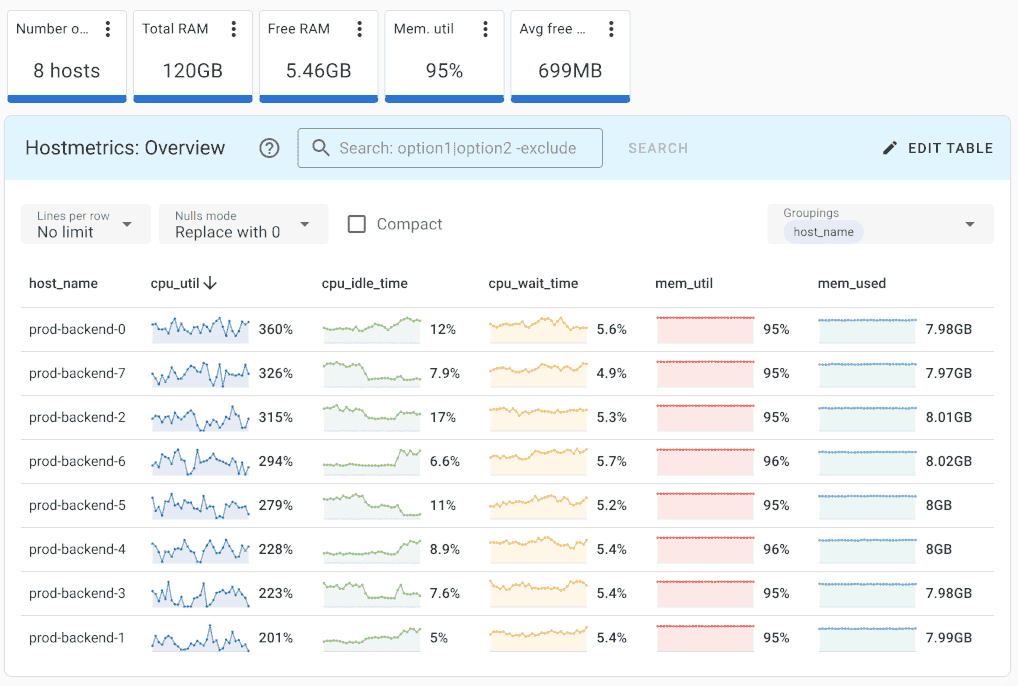Click the Edit Table button
Screen dimensions: 1018x686
(937, 148)
